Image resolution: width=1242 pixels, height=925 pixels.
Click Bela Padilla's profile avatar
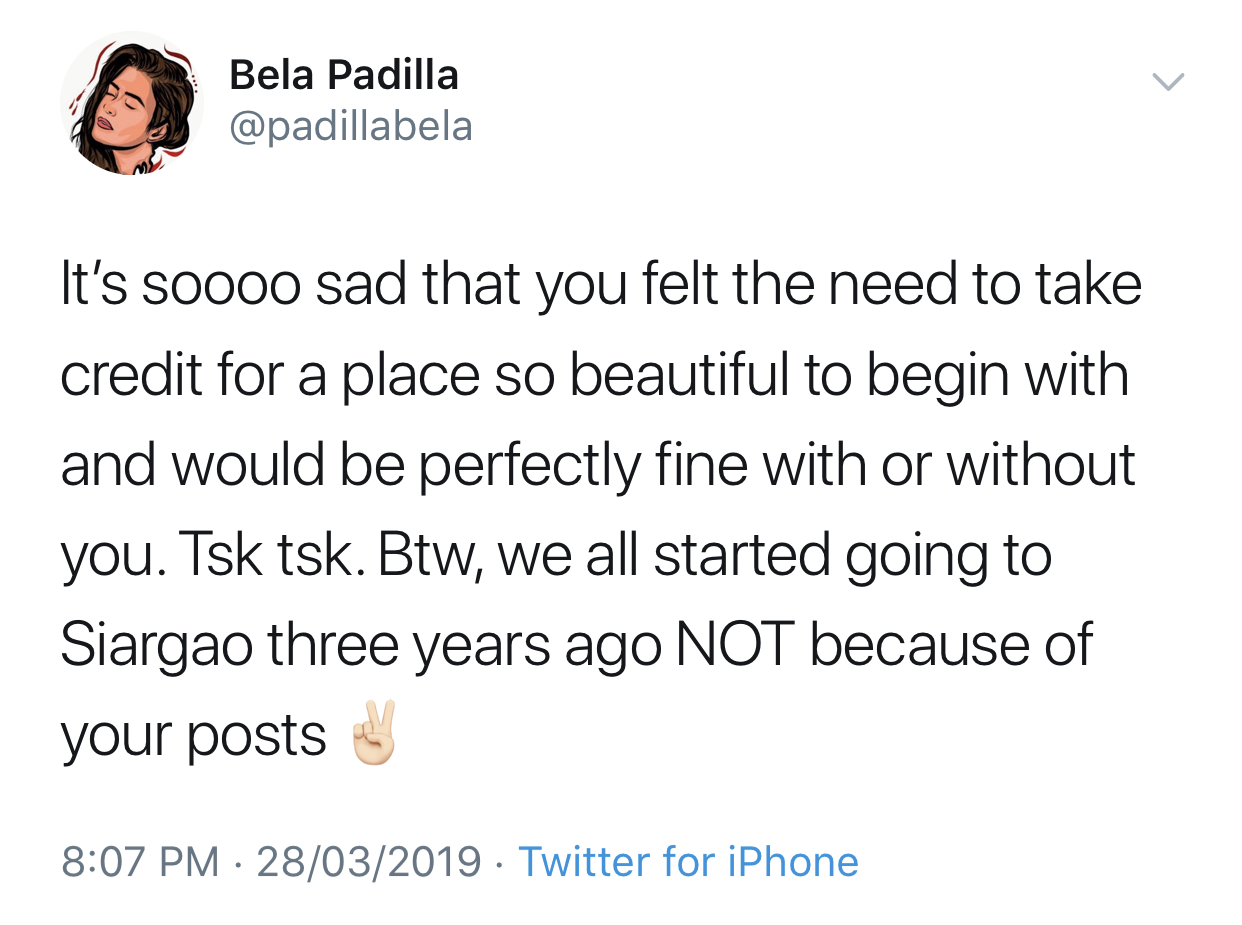[x=131, y=104]
